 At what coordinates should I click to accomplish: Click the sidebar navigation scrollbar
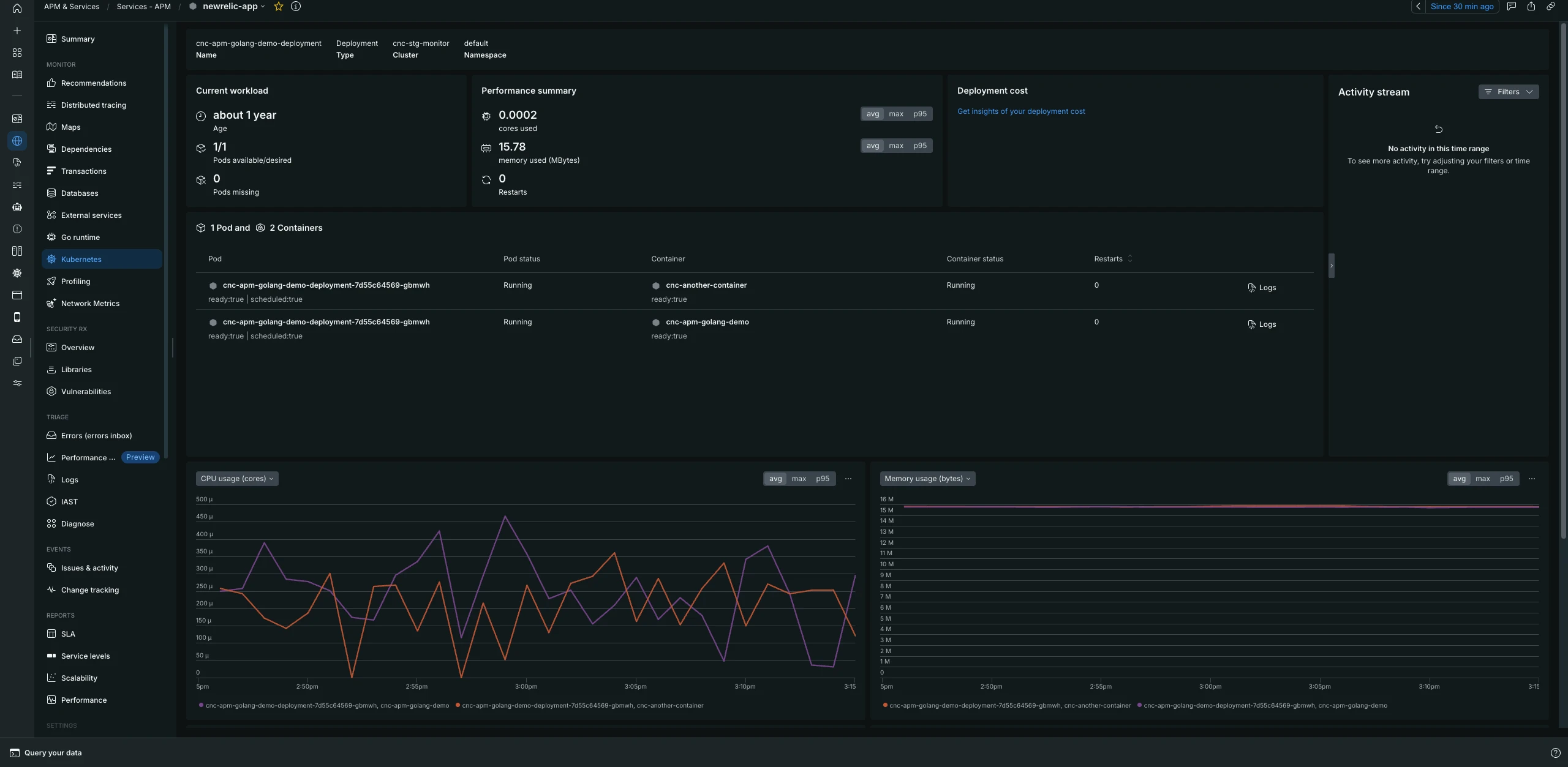click(166, 242)
